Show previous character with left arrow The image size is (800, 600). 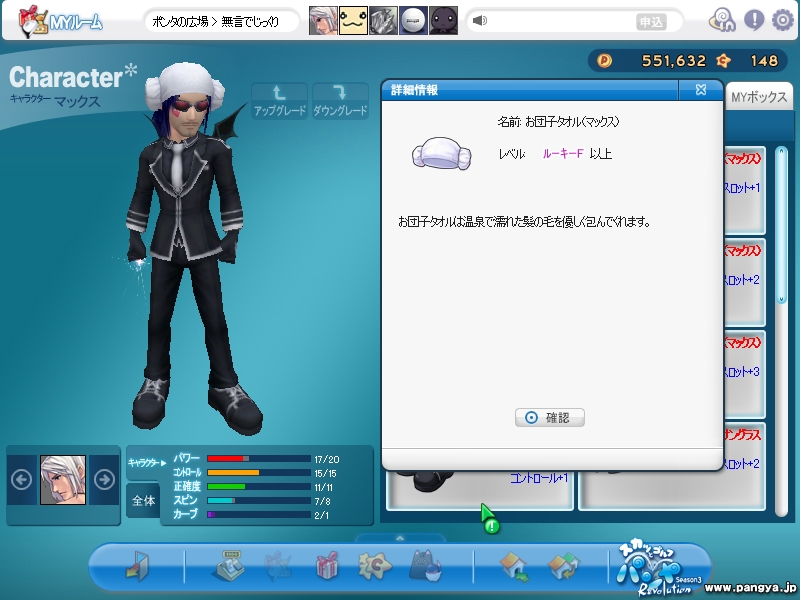21,480
